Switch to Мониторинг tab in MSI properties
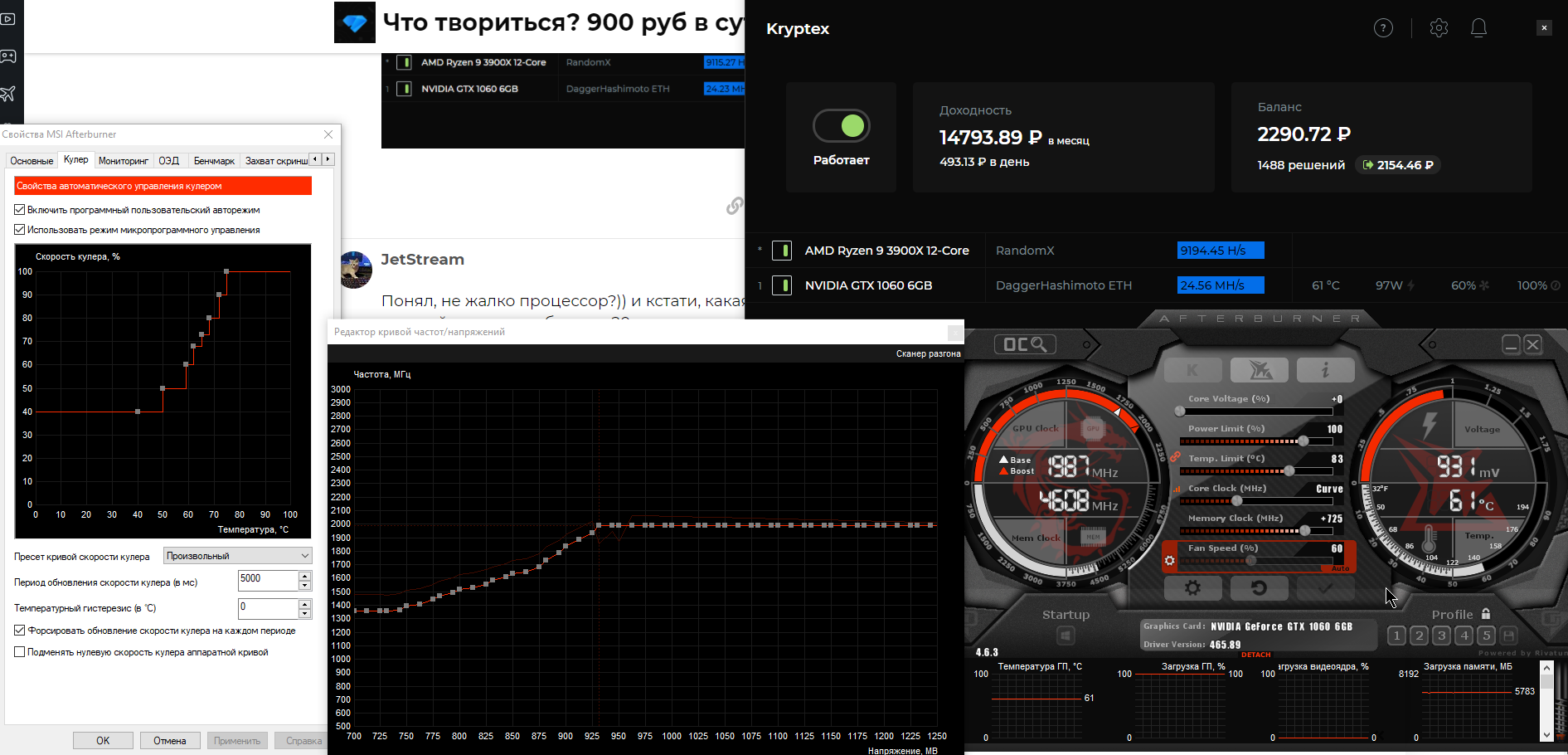Viewport: 1568px width, 755px height. 124,161
